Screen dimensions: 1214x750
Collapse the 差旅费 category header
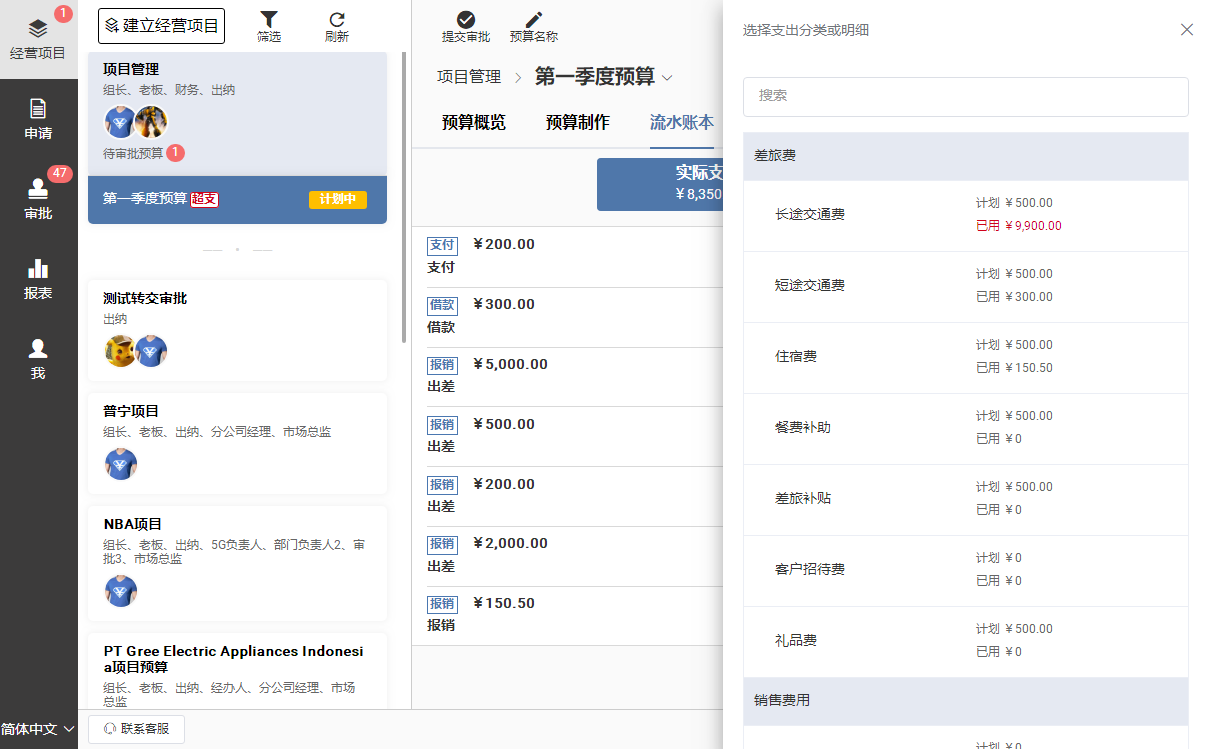tap(965, 156)
